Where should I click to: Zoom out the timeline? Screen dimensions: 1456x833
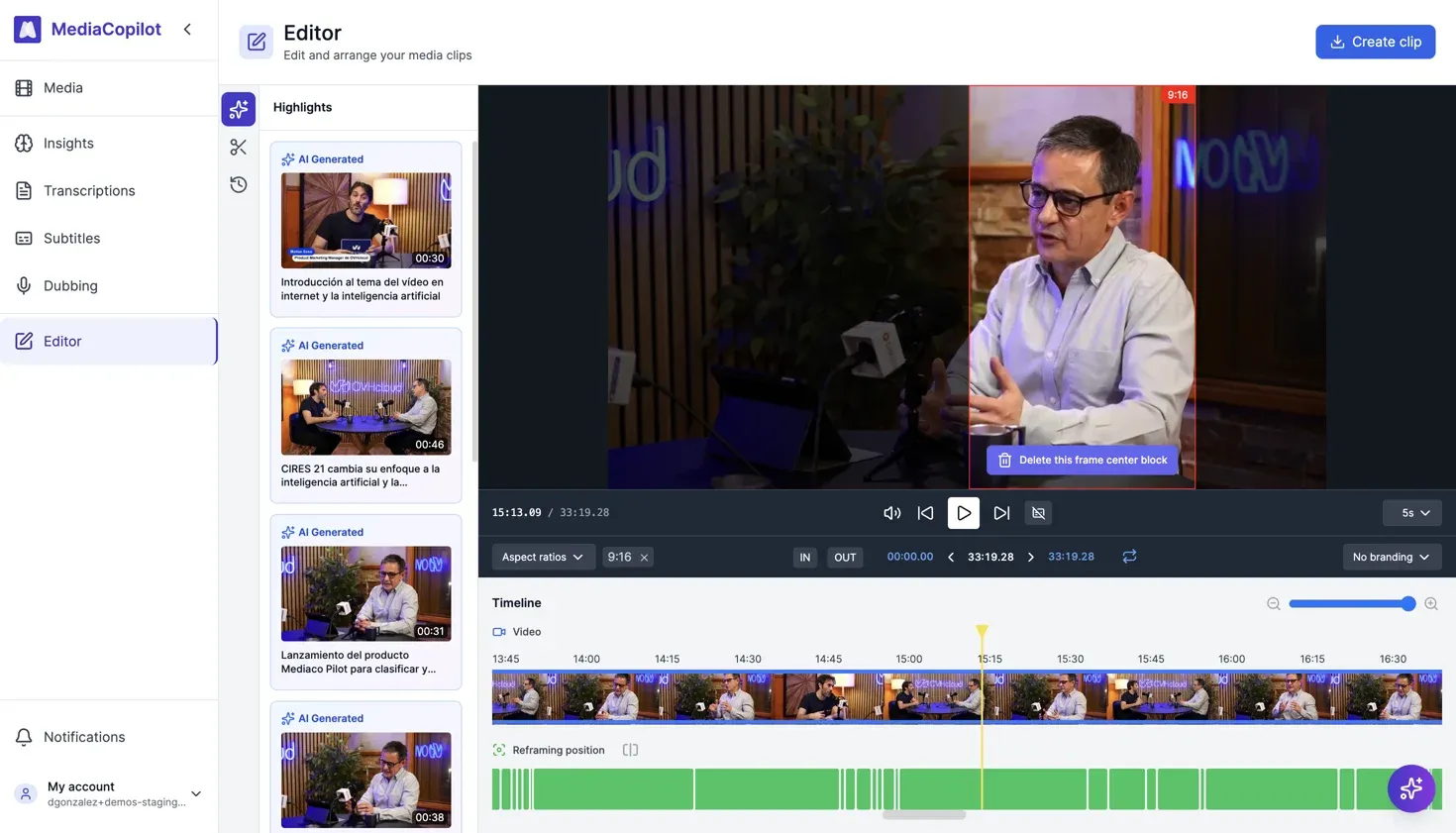pyautogui.click(x=1274, y=604)
